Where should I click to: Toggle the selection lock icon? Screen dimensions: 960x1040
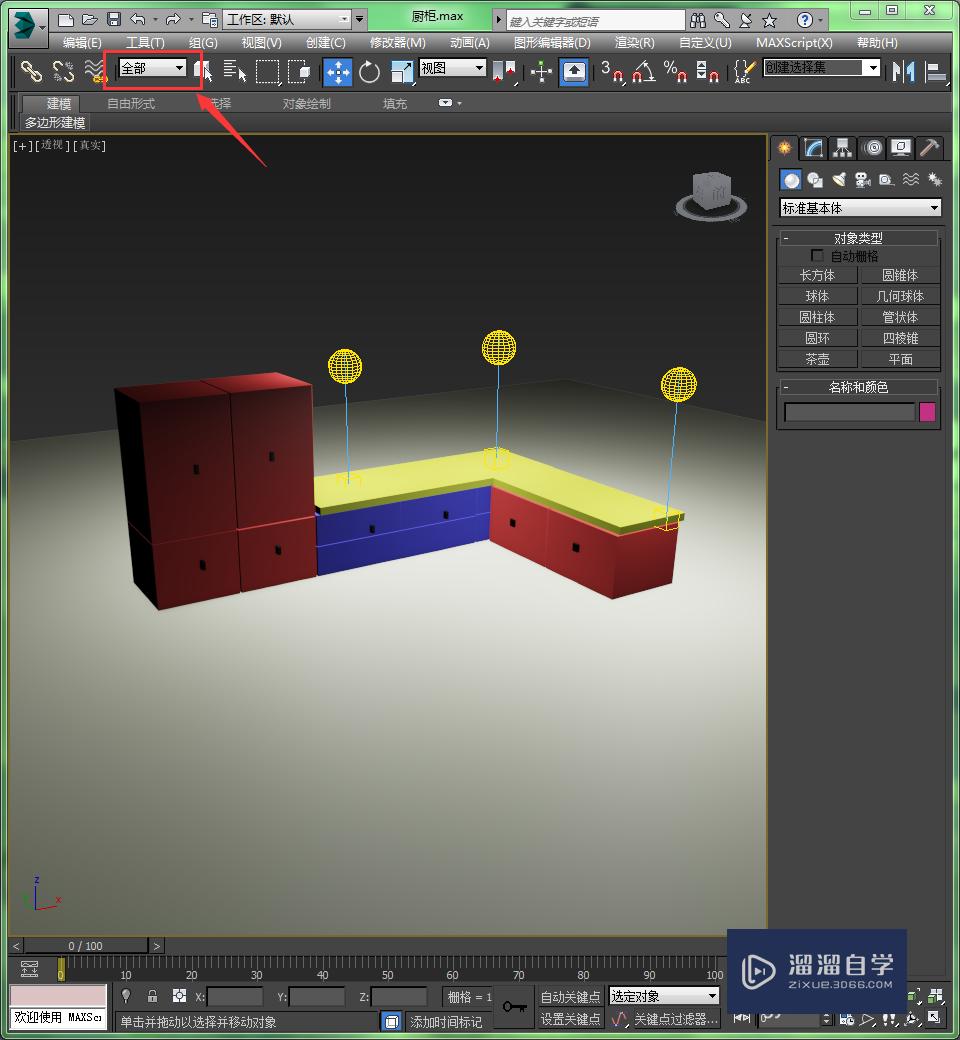152,996
